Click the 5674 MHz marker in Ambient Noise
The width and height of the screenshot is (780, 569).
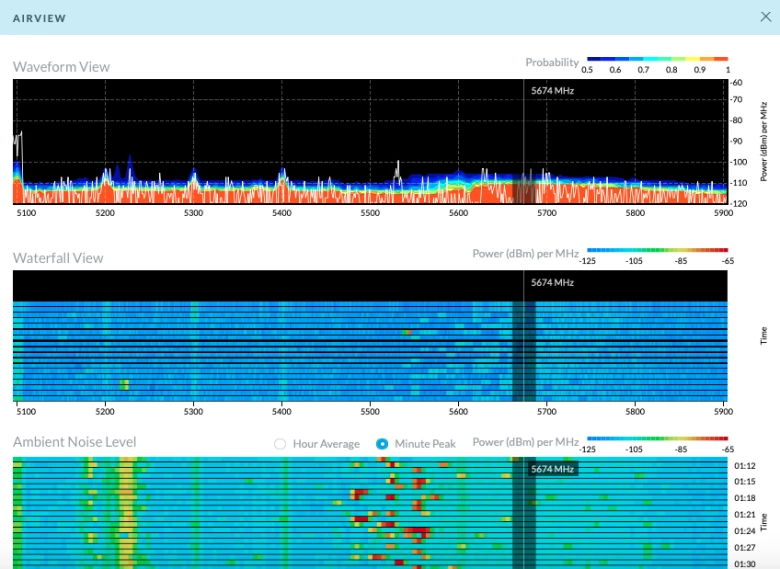point(552,469)
